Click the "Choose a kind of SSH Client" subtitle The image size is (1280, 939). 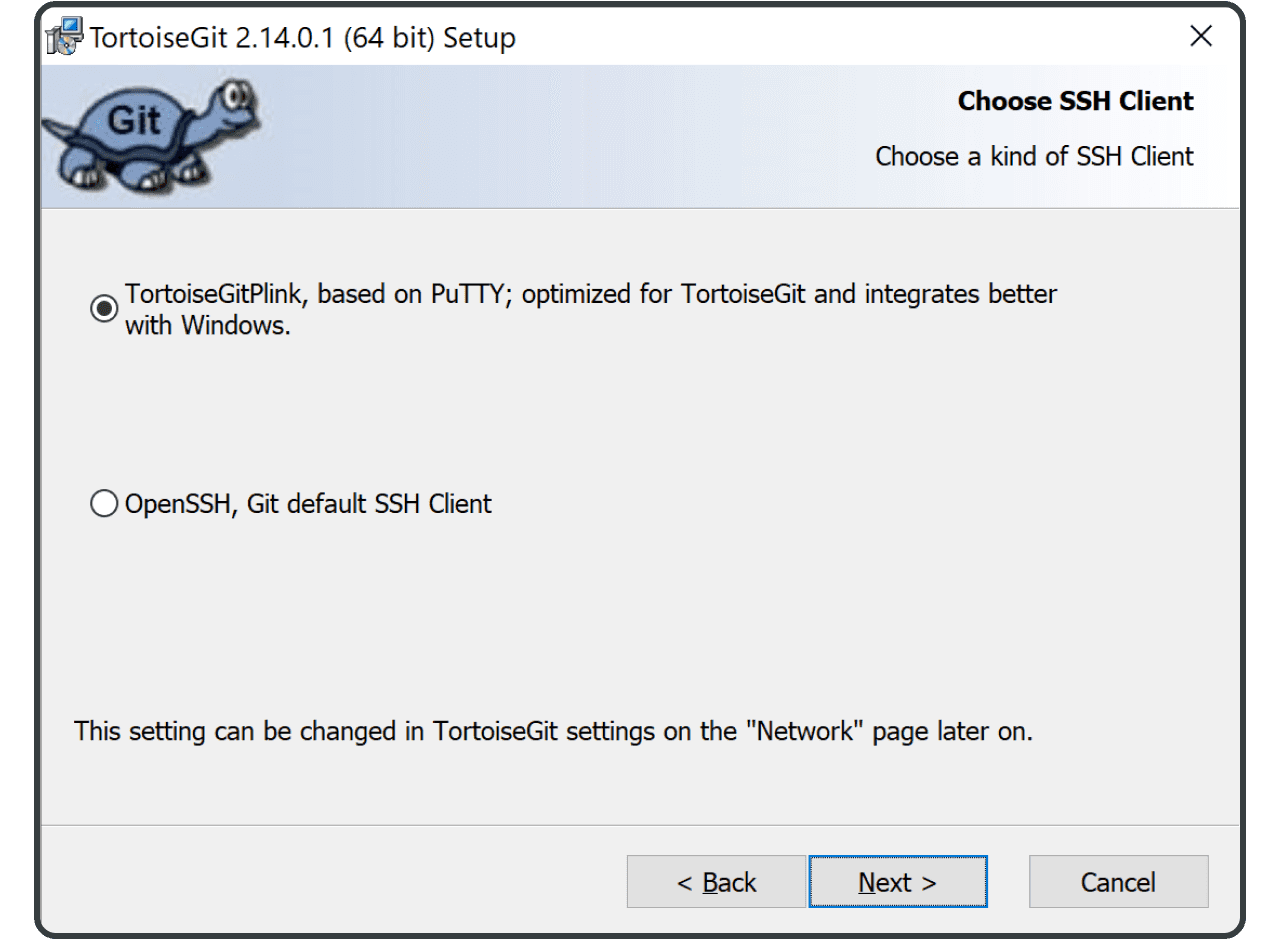(1034, 156)
